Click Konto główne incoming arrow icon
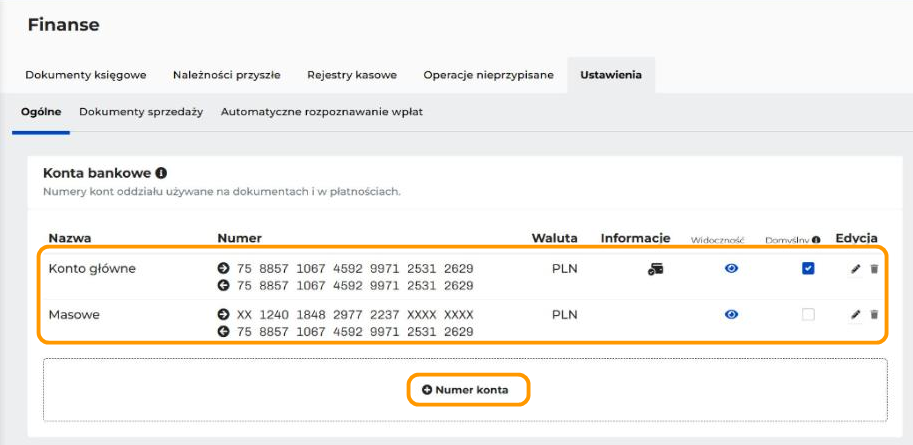 [223, 285]
